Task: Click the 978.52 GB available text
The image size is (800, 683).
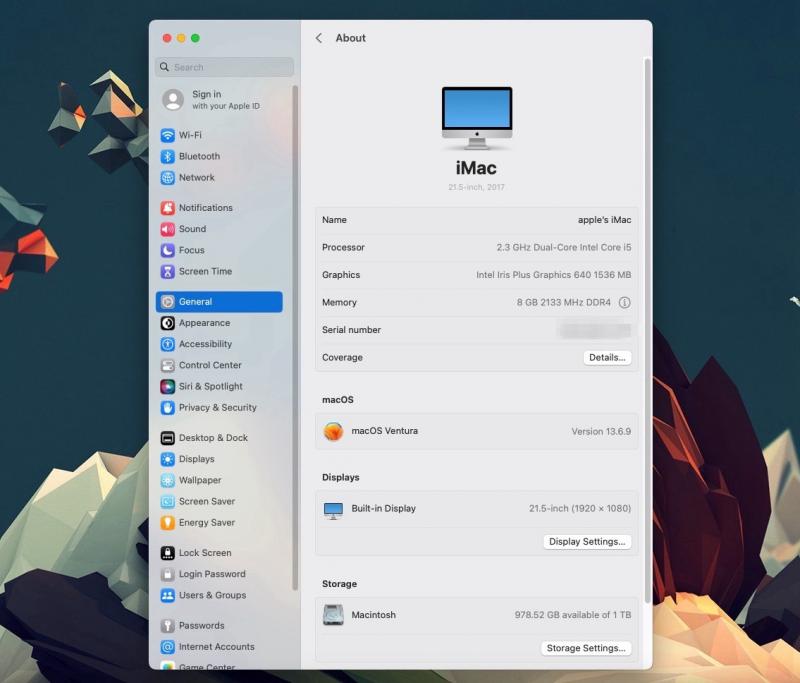Action: point(573,615)
